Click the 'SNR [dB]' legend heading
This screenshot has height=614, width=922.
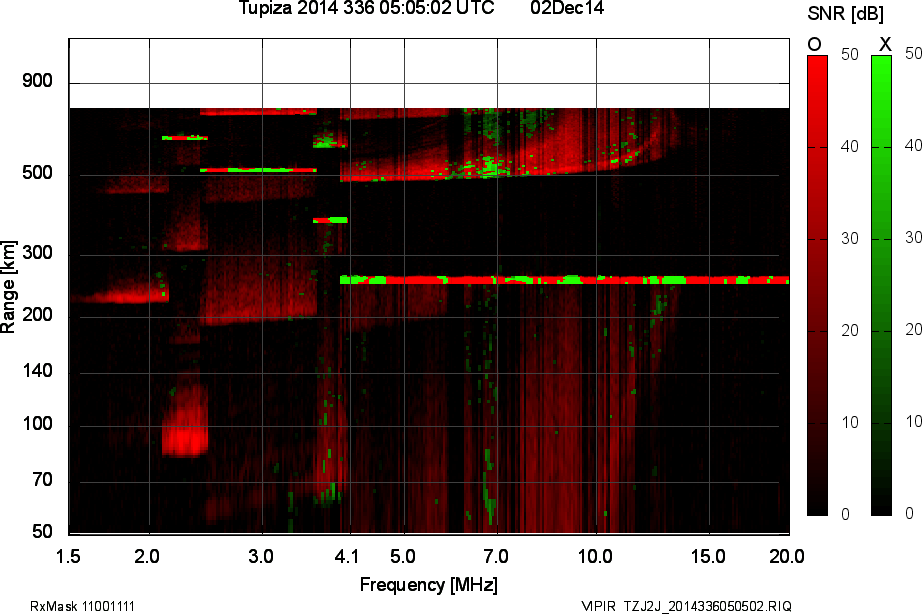point(845,13)
